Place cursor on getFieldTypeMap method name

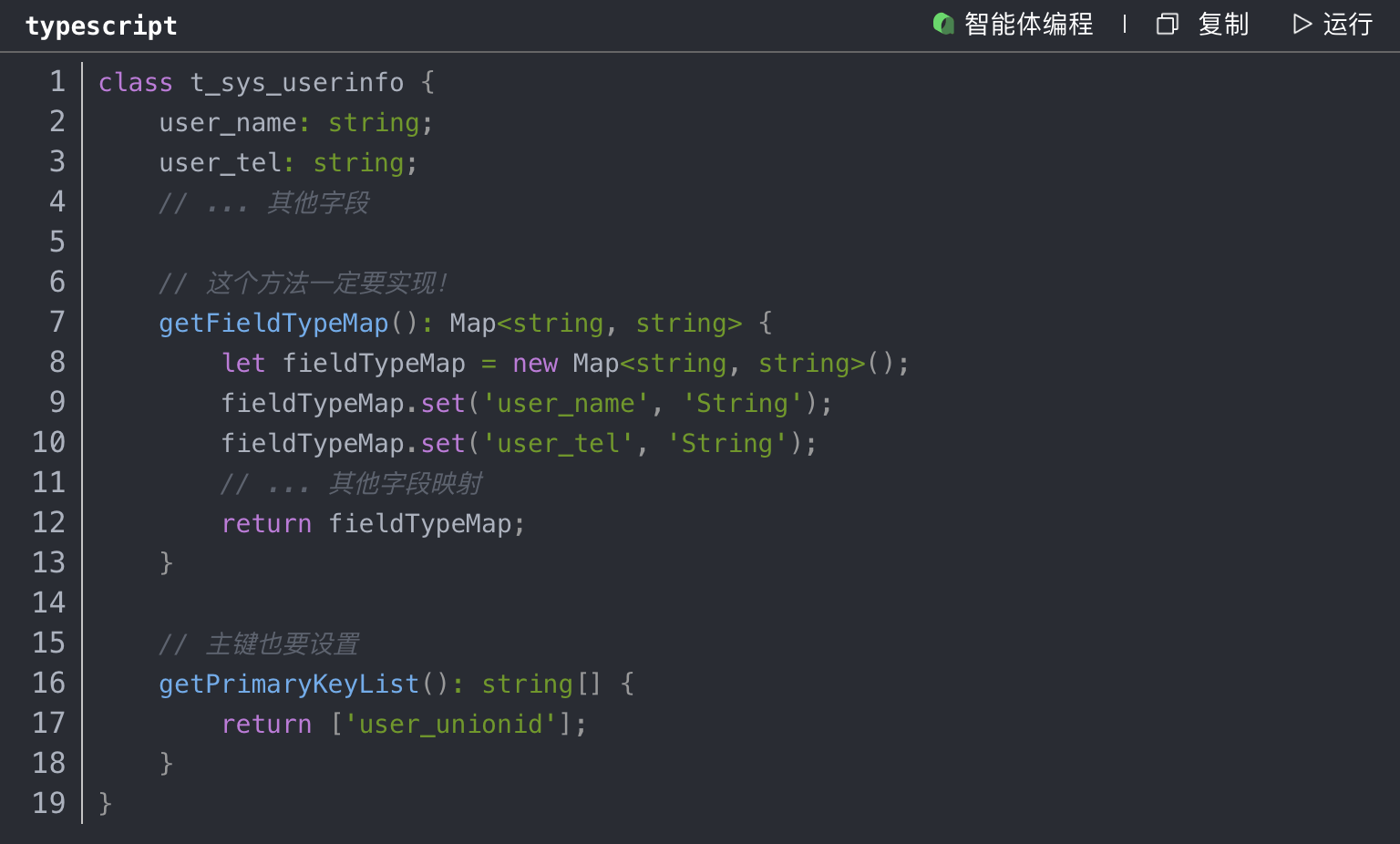(273, 323)
